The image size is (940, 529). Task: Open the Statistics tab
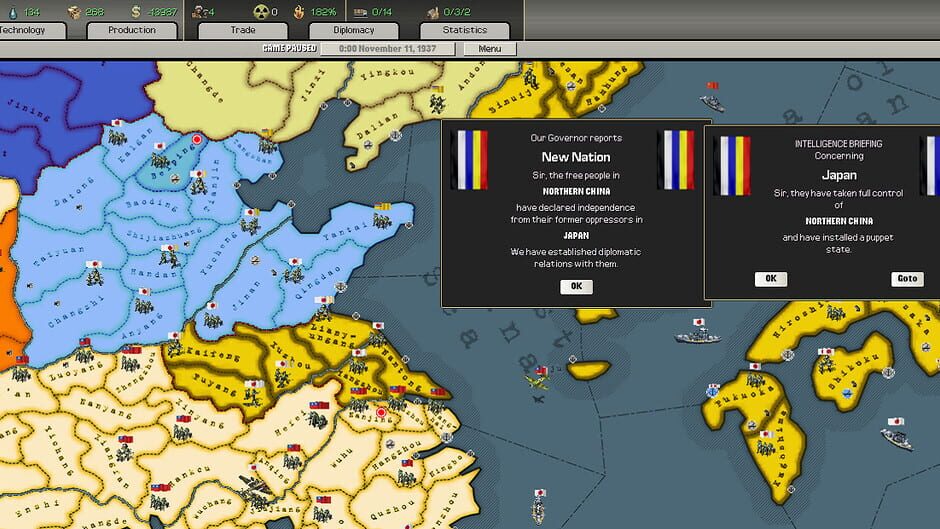pyautogui.click(x=464, y=30)
